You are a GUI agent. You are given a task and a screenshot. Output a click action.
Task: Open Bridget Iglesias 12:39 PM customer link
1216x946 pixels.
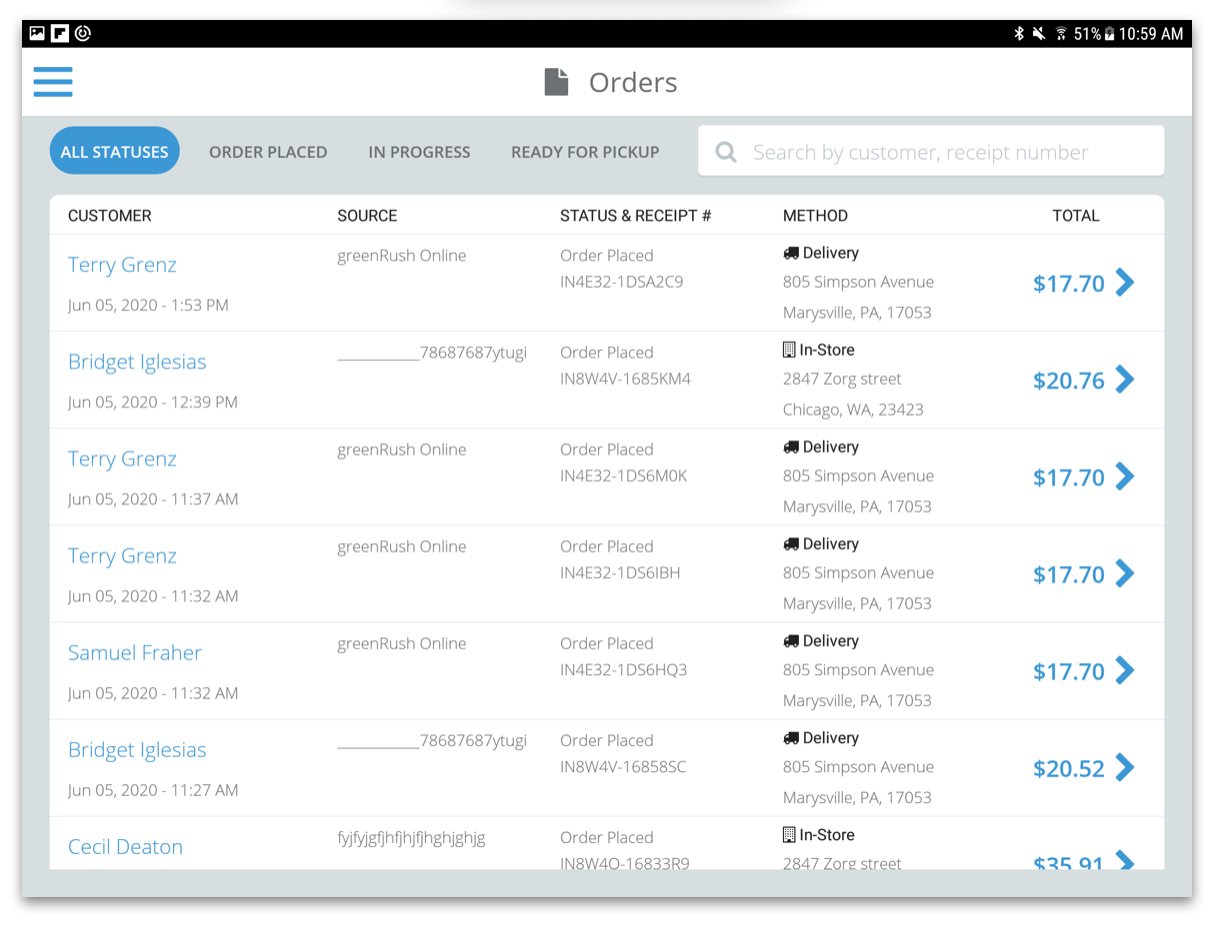(137, 362)
